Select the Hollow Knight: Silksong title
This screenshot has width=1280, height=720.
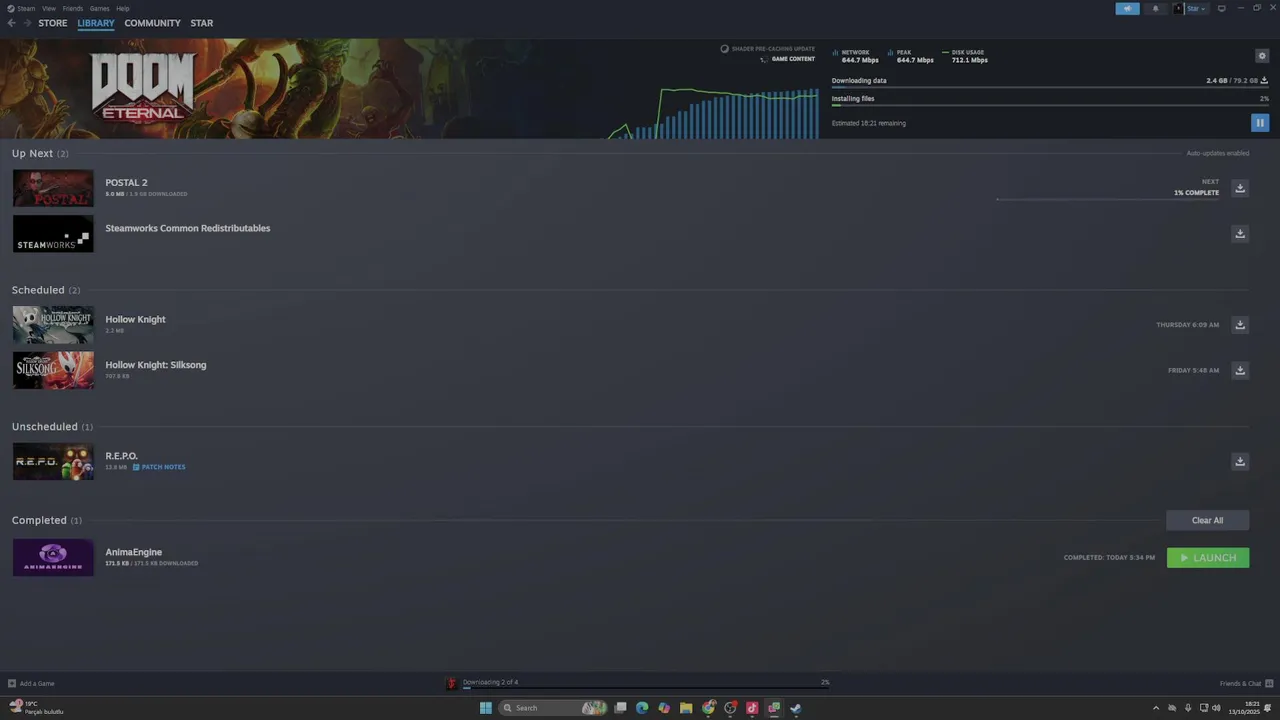[156, 365]
